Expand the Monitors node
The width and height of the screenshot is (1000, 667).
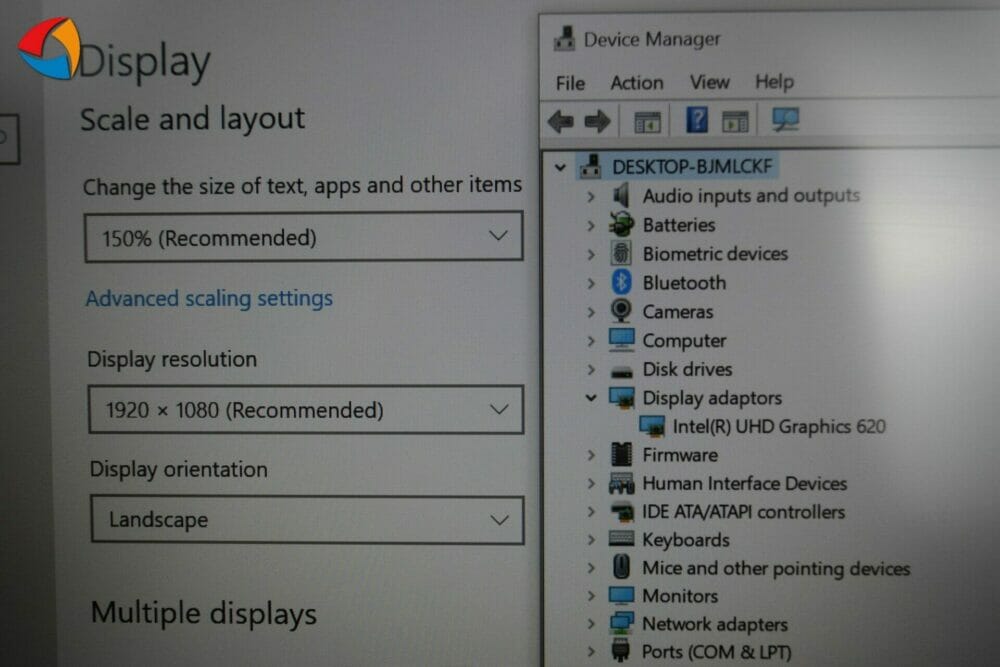(x=591, y=596)
